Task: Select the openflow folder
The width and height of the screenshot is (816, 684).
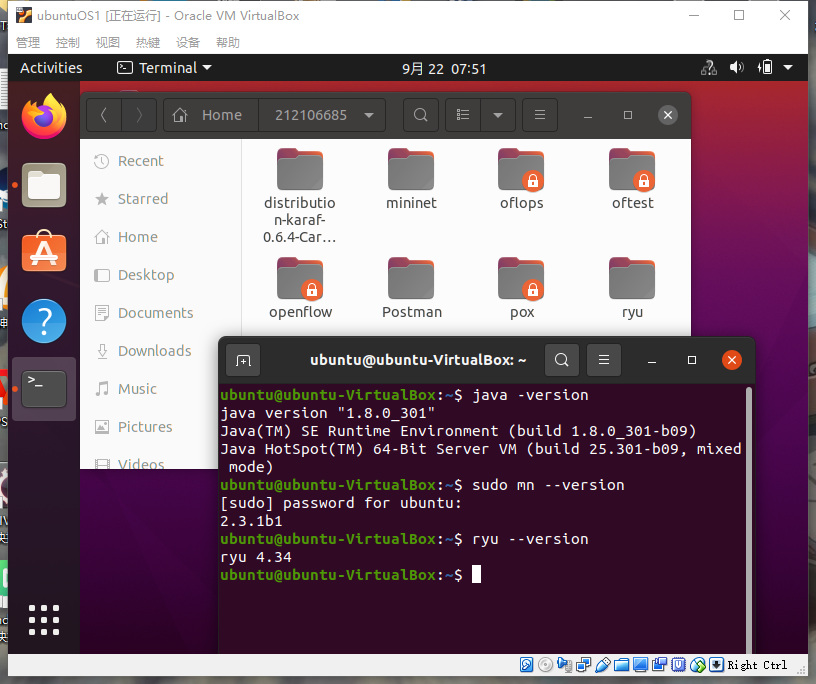Action: coord(300,288)
